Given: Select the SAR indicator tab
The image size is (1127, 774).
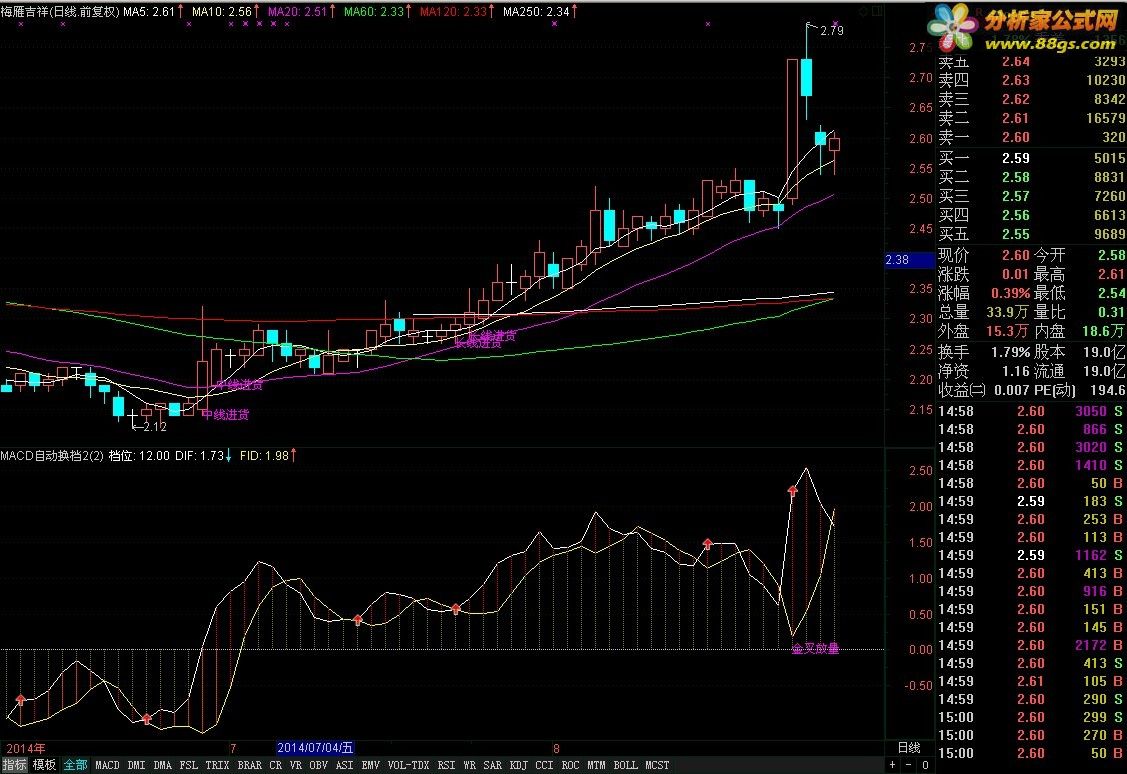Looking at the screenshot, I should pyautogui.click(x=492, y=765).
